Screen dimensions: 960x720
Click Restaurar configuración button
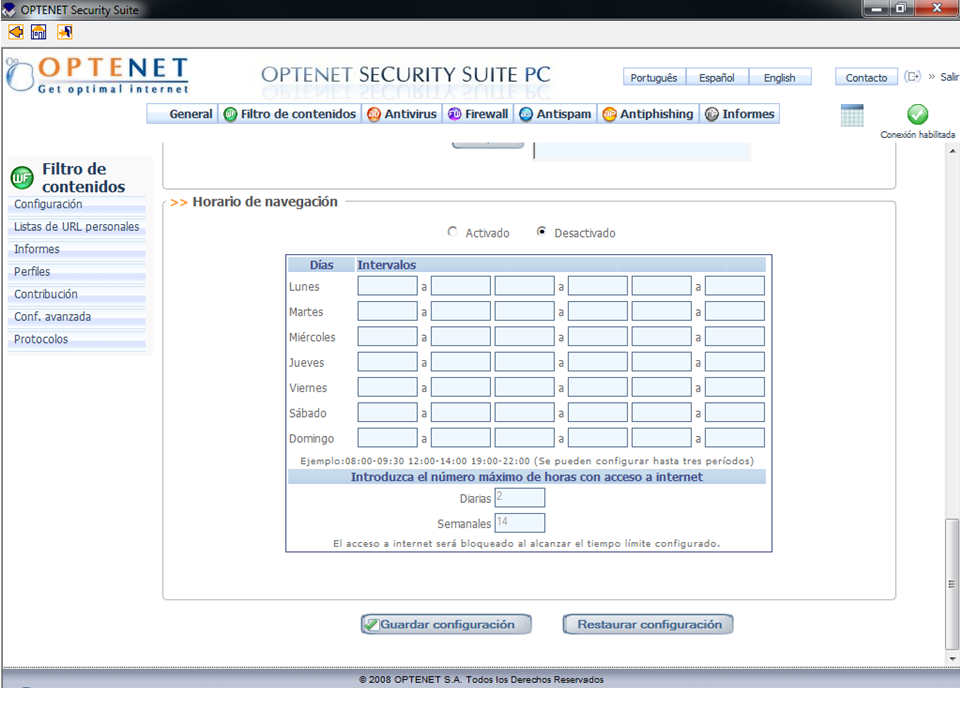pyautogui.click(x=648, y=624)
